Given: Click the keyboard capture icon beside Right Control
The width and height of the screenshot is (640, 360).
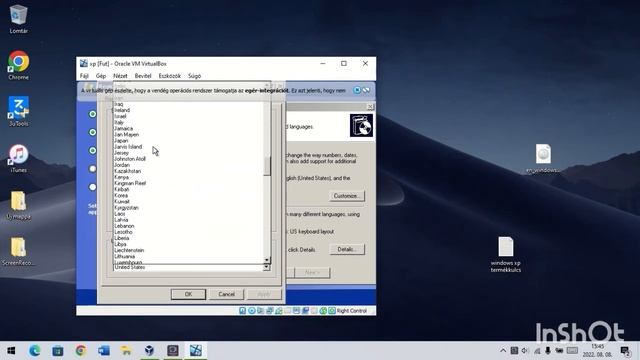Looking at the screenshot, I should click(332, 311).
